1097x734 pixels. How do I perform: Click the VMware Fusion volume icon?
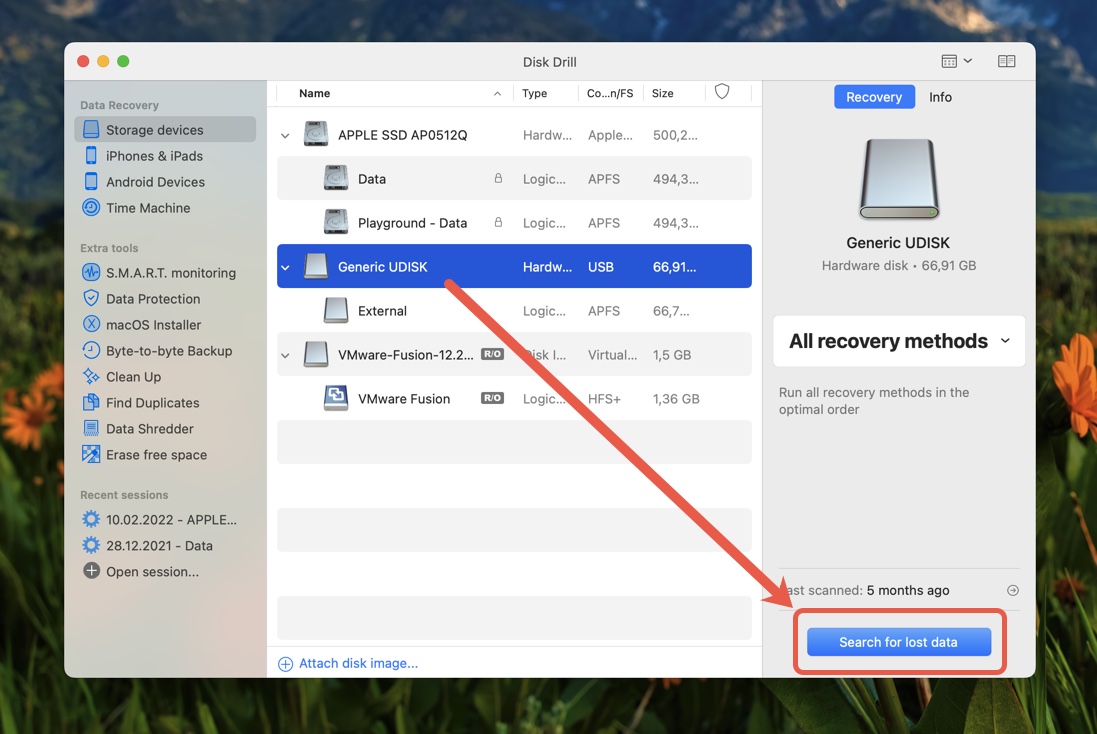pos(336,398)
